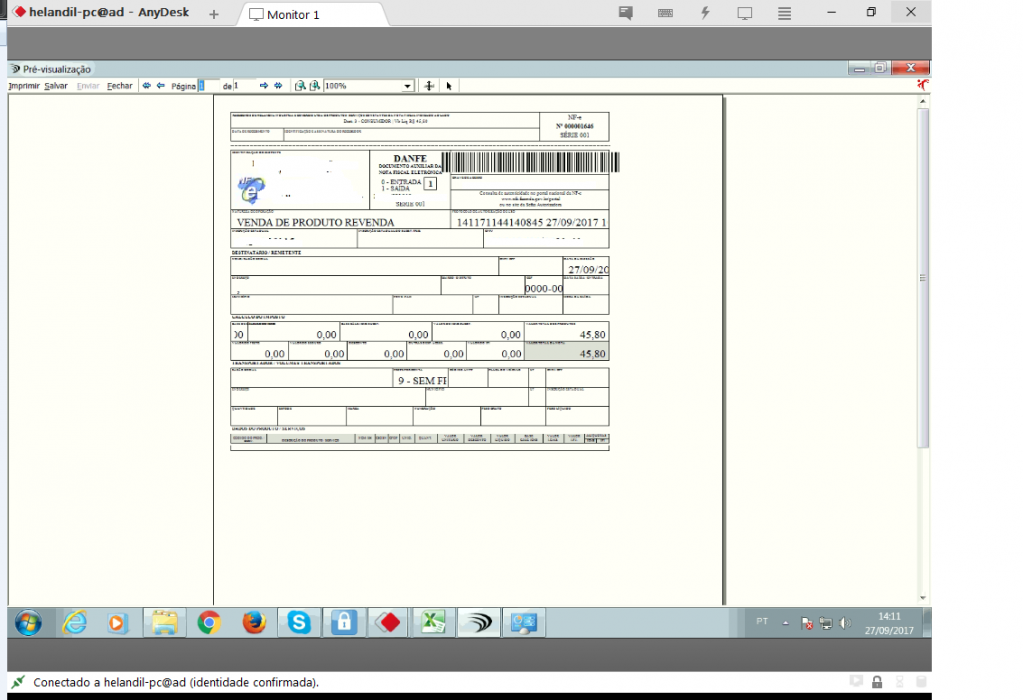
Task: Open Windows Media Player in taskbar
Action: point(117,623)
